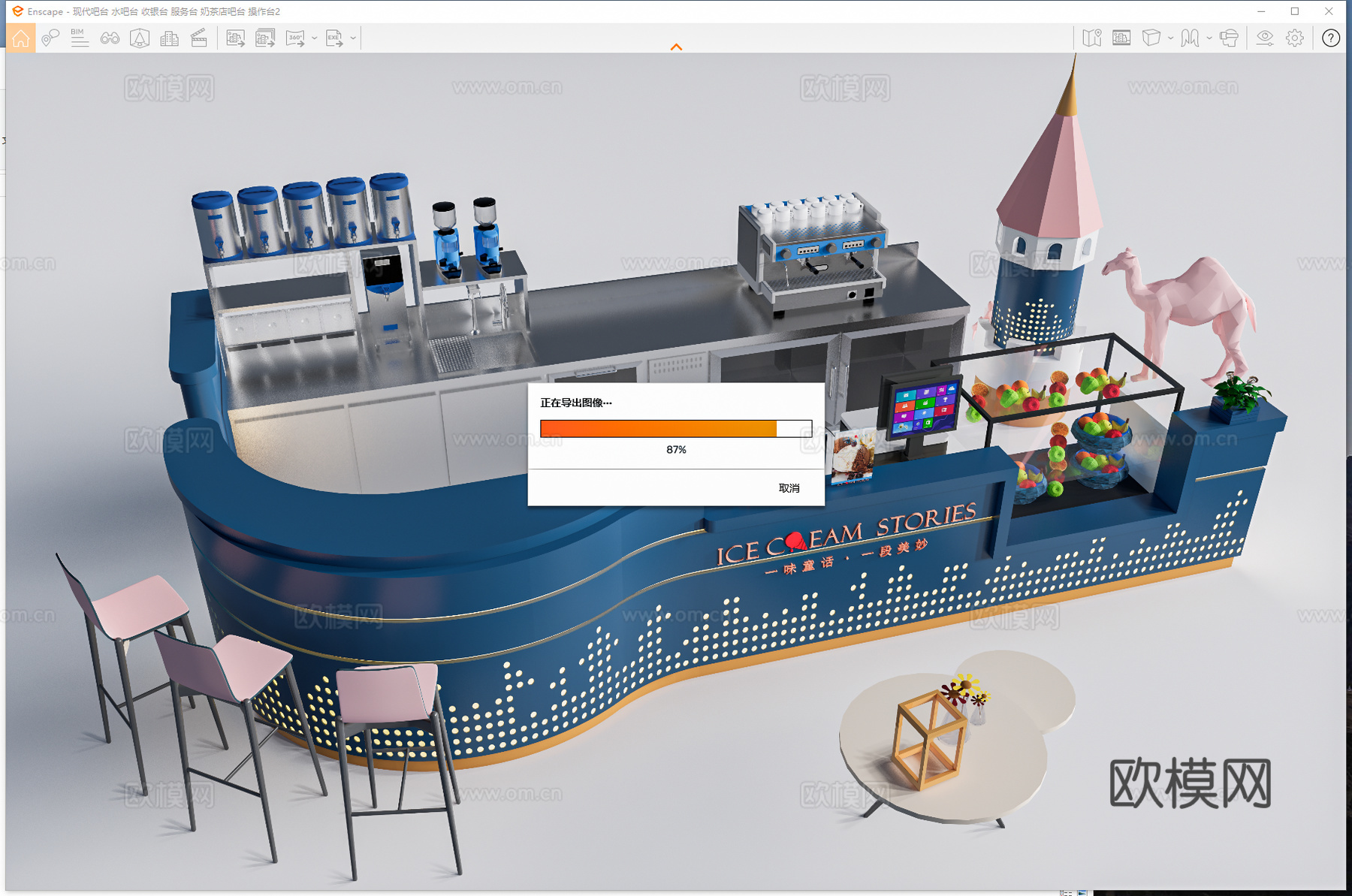This screenshot has height=896, width=1352.
Task: Minimize the Enscape window
Action: pyautogui.click(x=1261, y=11)
